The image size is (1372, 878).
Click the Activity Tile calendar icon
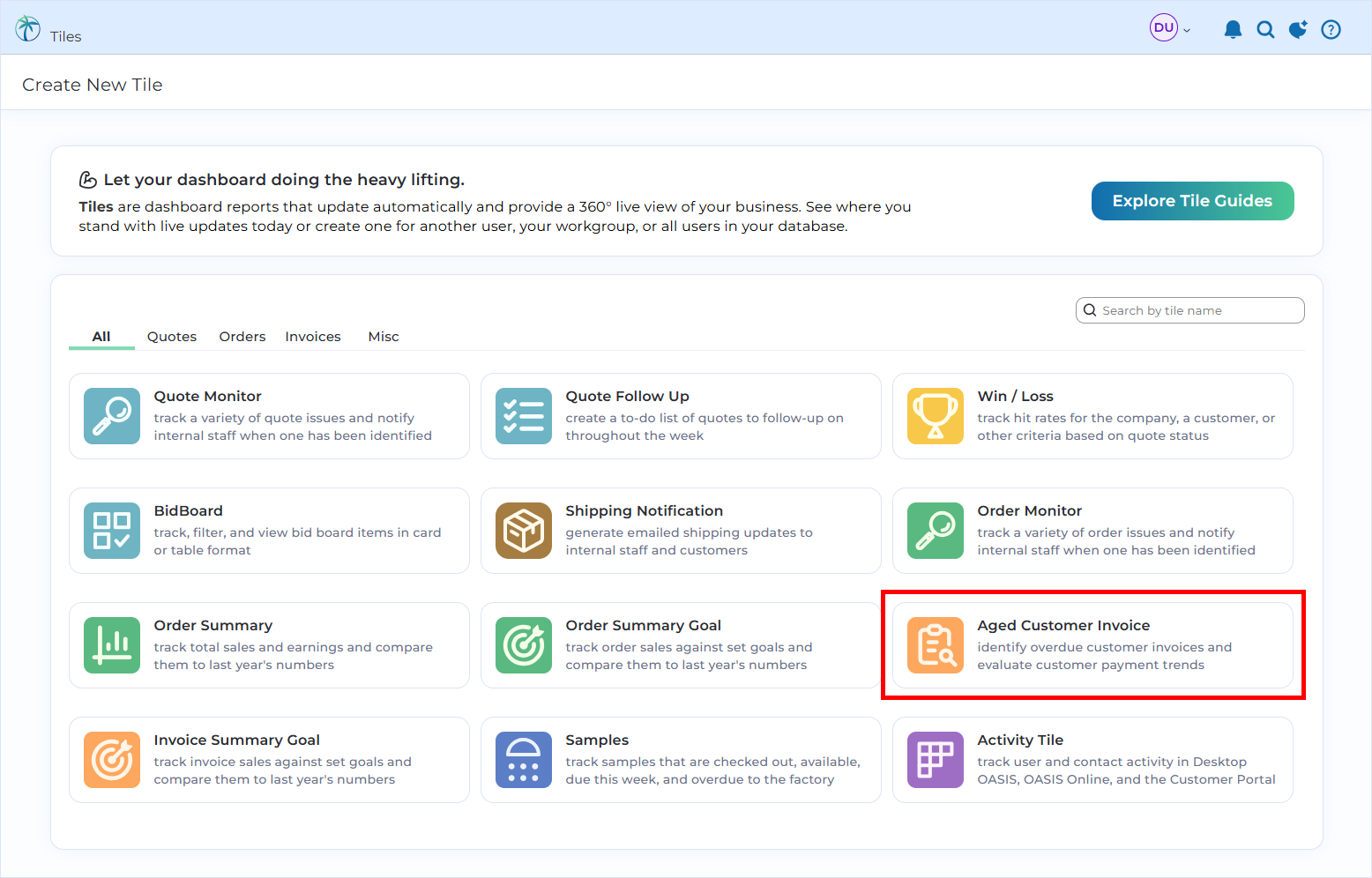936,760
